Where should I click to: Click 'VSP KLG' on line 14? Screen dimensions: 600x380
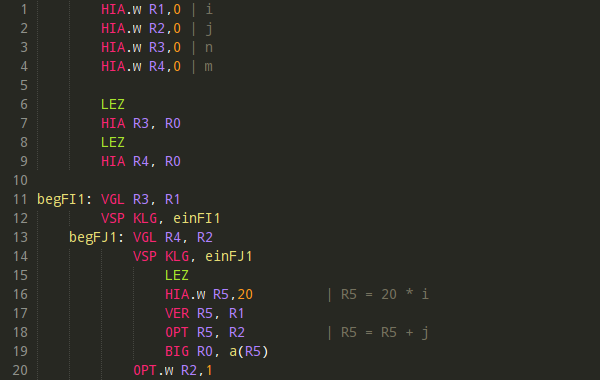coord(161,256)
